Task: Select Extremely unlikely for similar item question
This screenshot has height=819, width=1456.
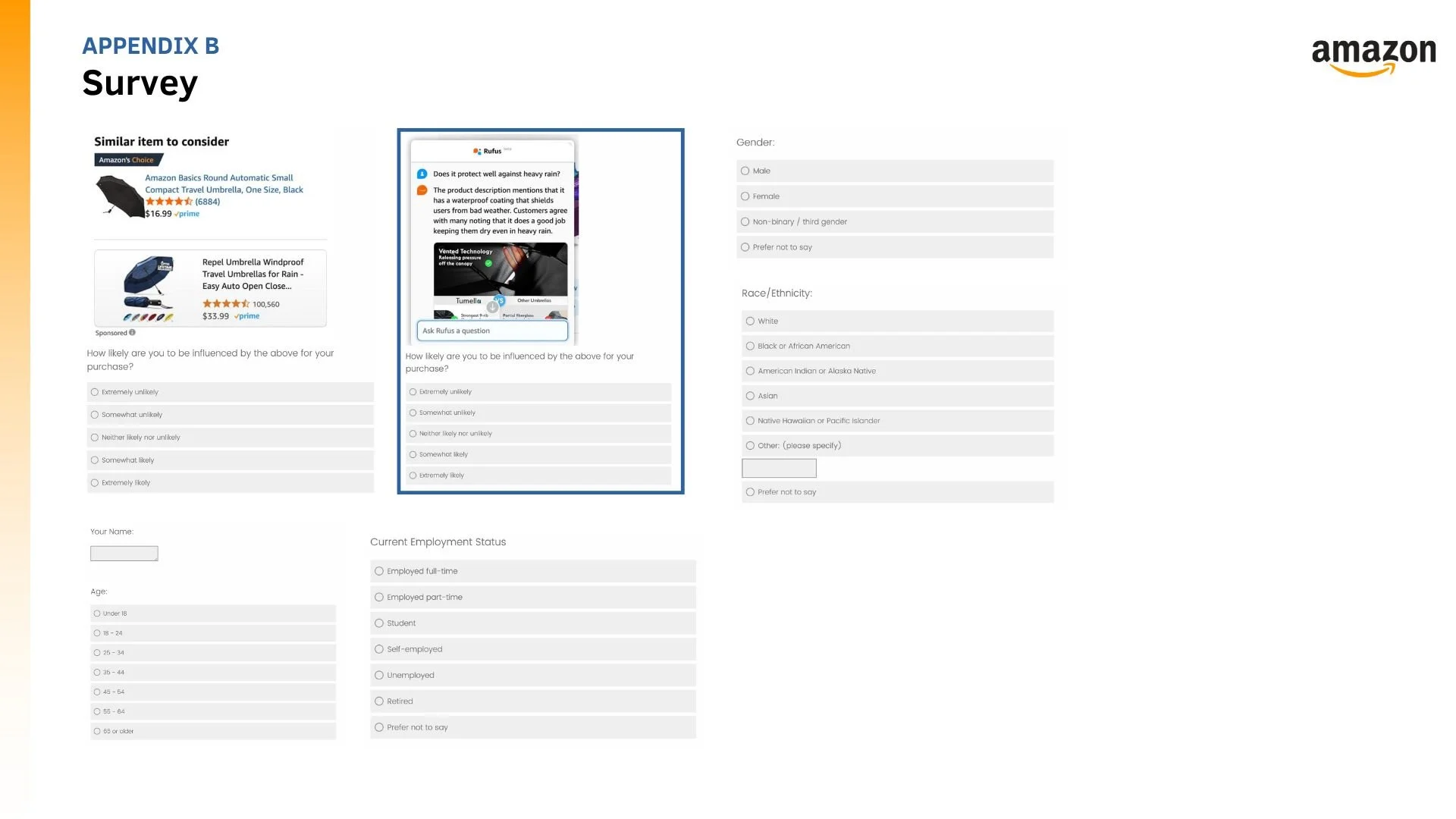Action: [95, 392]
